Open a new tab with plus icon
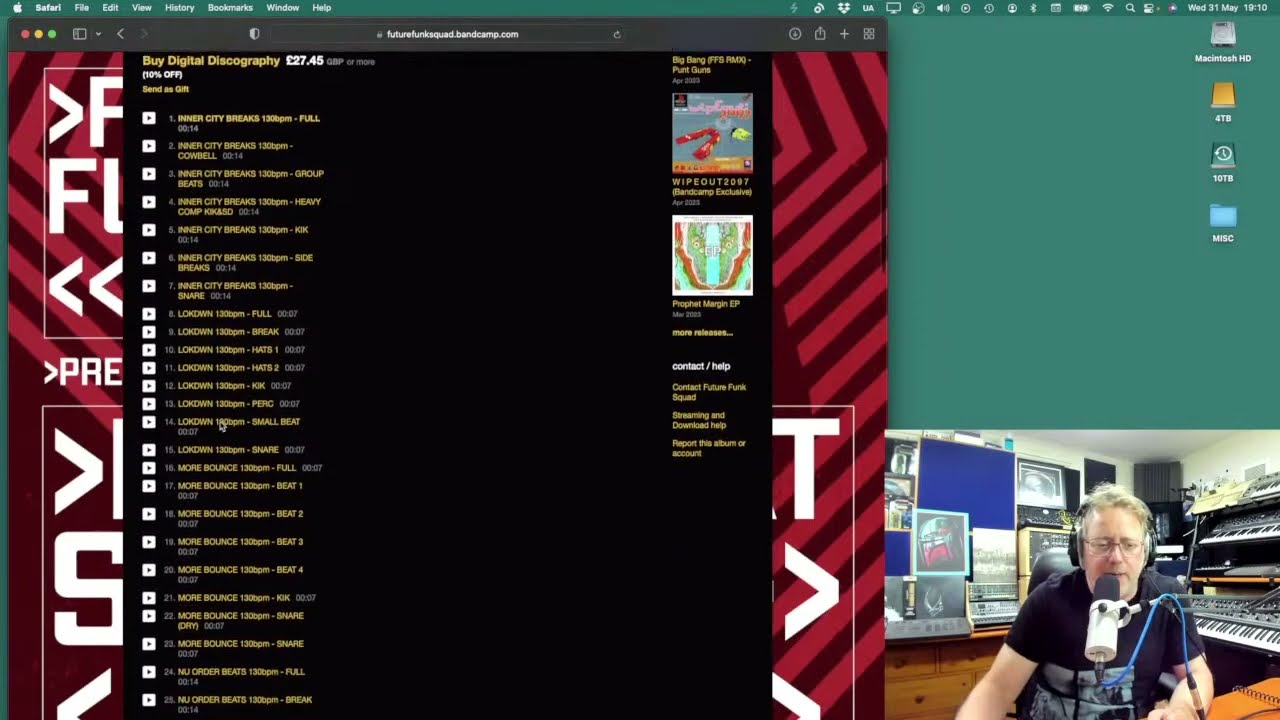The width and height of the screenshot is (1280, 720). [x=844, y=34]
